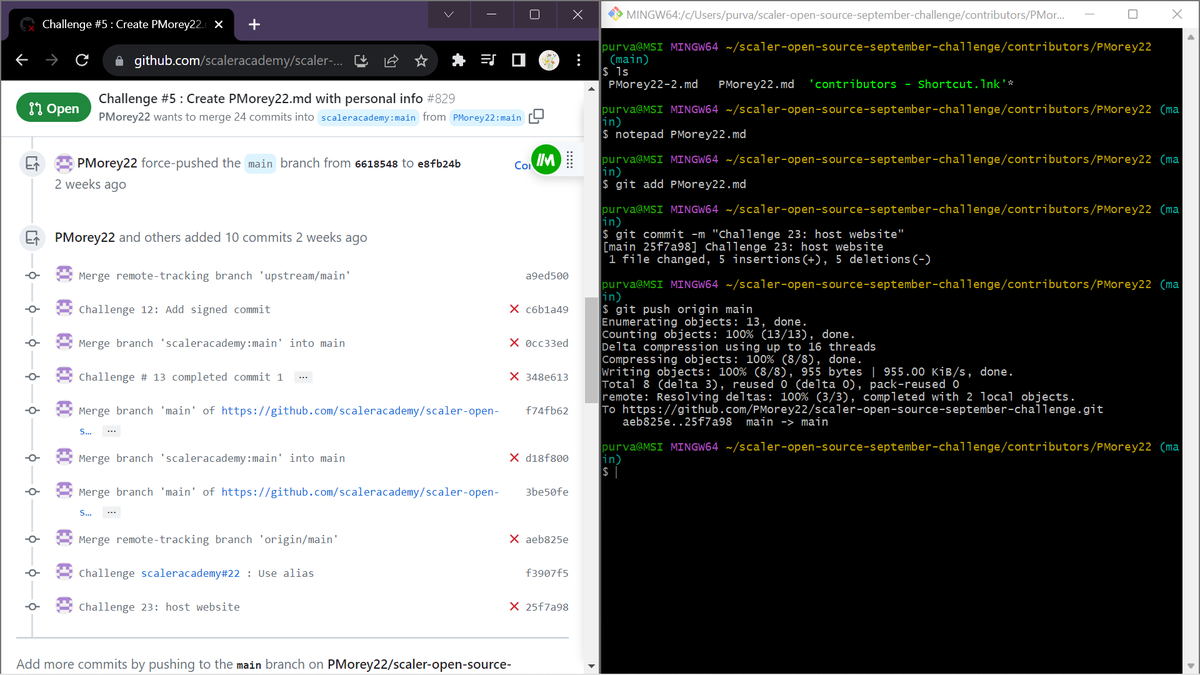Open the old commit hash 6618548
The width and height of the screenshot is (1200, 675).
coord(376,163)
